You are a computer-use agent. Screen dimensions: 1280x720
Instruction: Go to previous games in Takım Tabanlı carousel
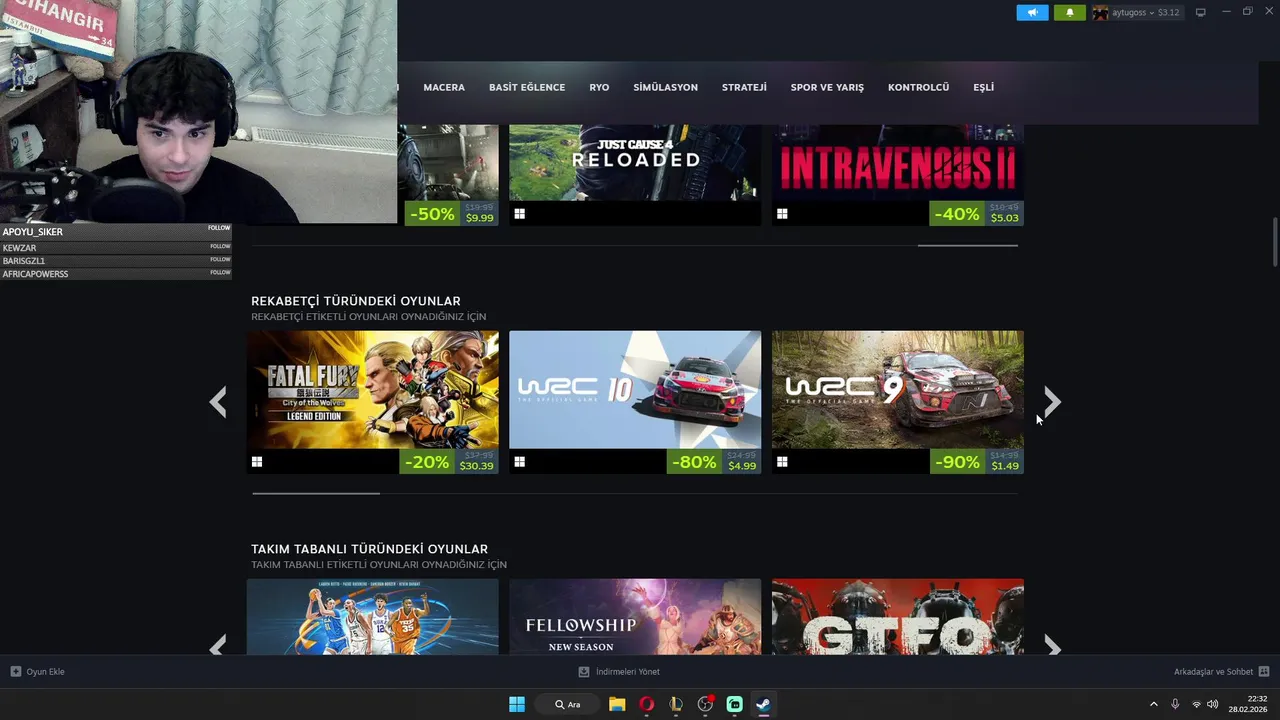point(218,647)
